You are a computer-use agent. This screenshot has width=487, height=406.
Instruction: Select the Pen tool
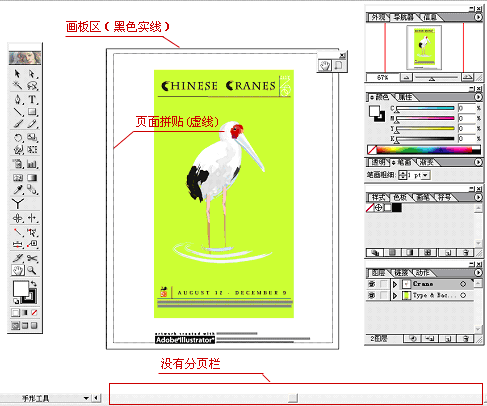coord(18,99)
